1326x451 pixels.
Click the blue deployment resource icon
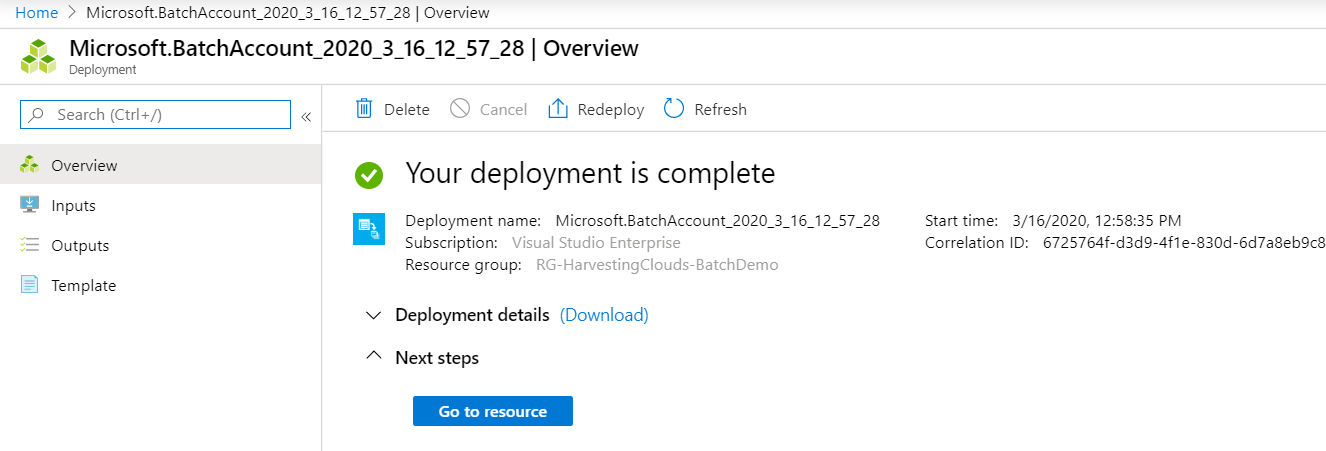coord(369,229)
